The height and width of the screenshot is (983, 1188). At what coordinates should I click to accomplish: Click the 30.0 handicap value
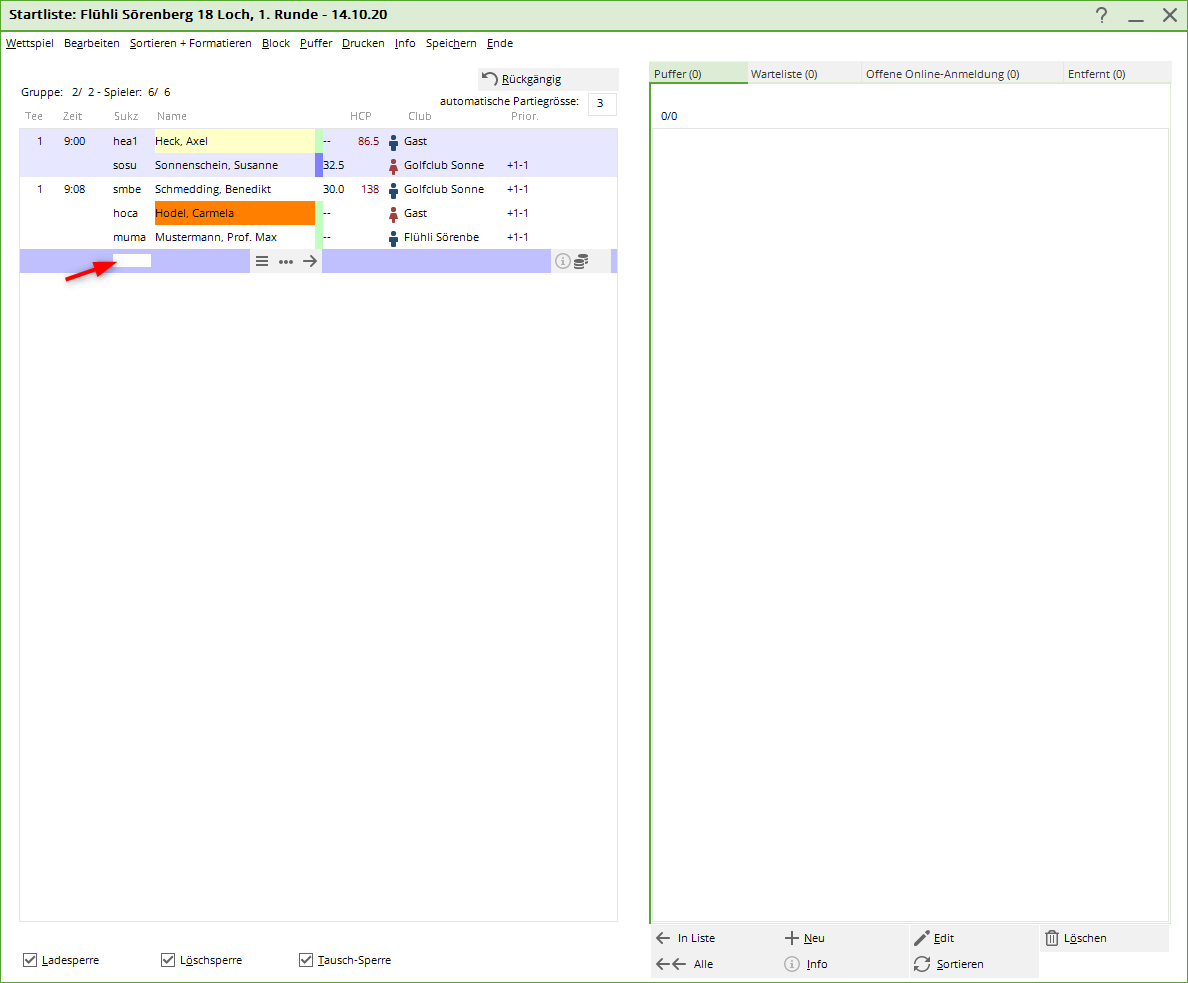[x=333, y=189]
